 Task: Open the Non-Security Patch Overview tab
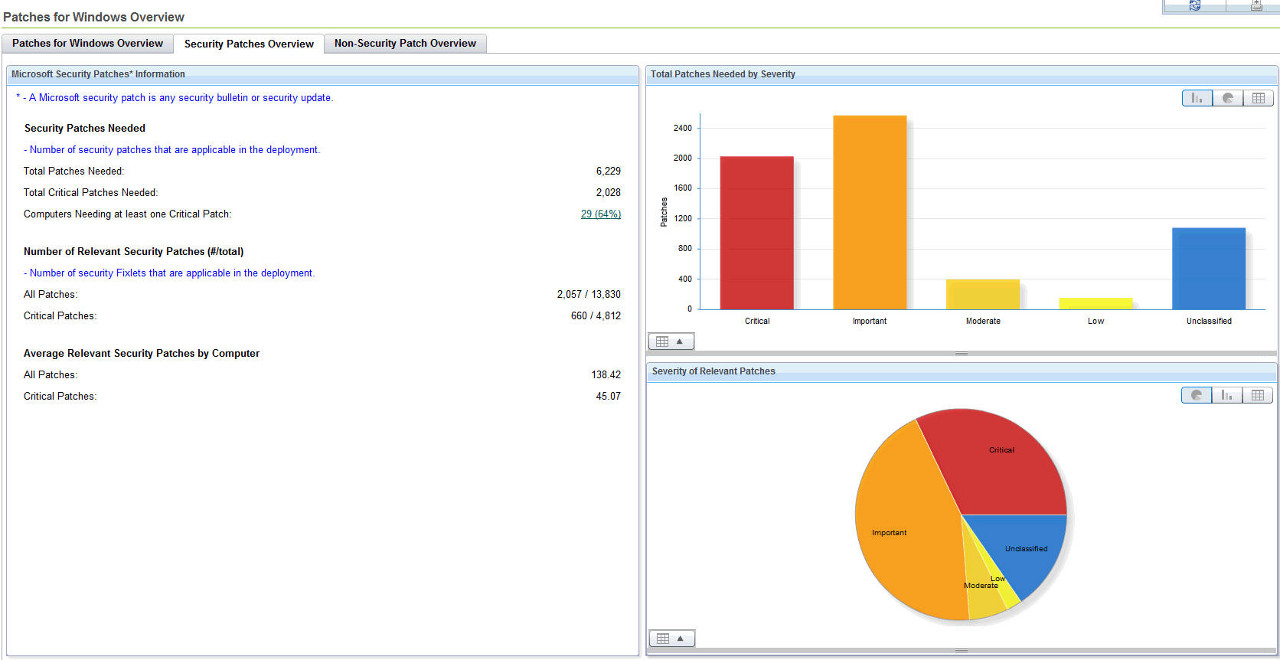click(x=405, y=44)
